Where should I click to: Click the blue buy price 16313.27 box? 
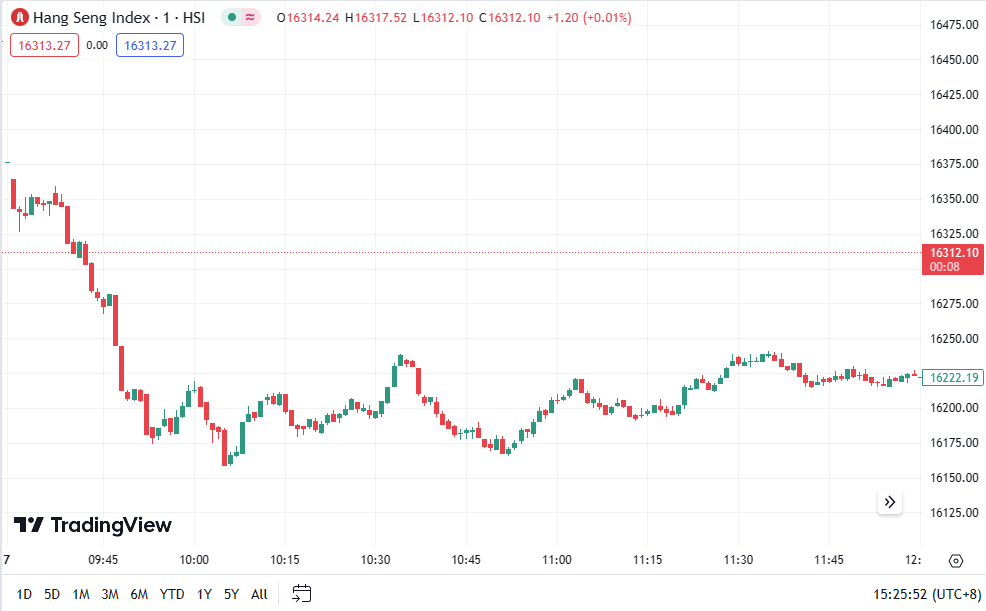tap(150, 45)
